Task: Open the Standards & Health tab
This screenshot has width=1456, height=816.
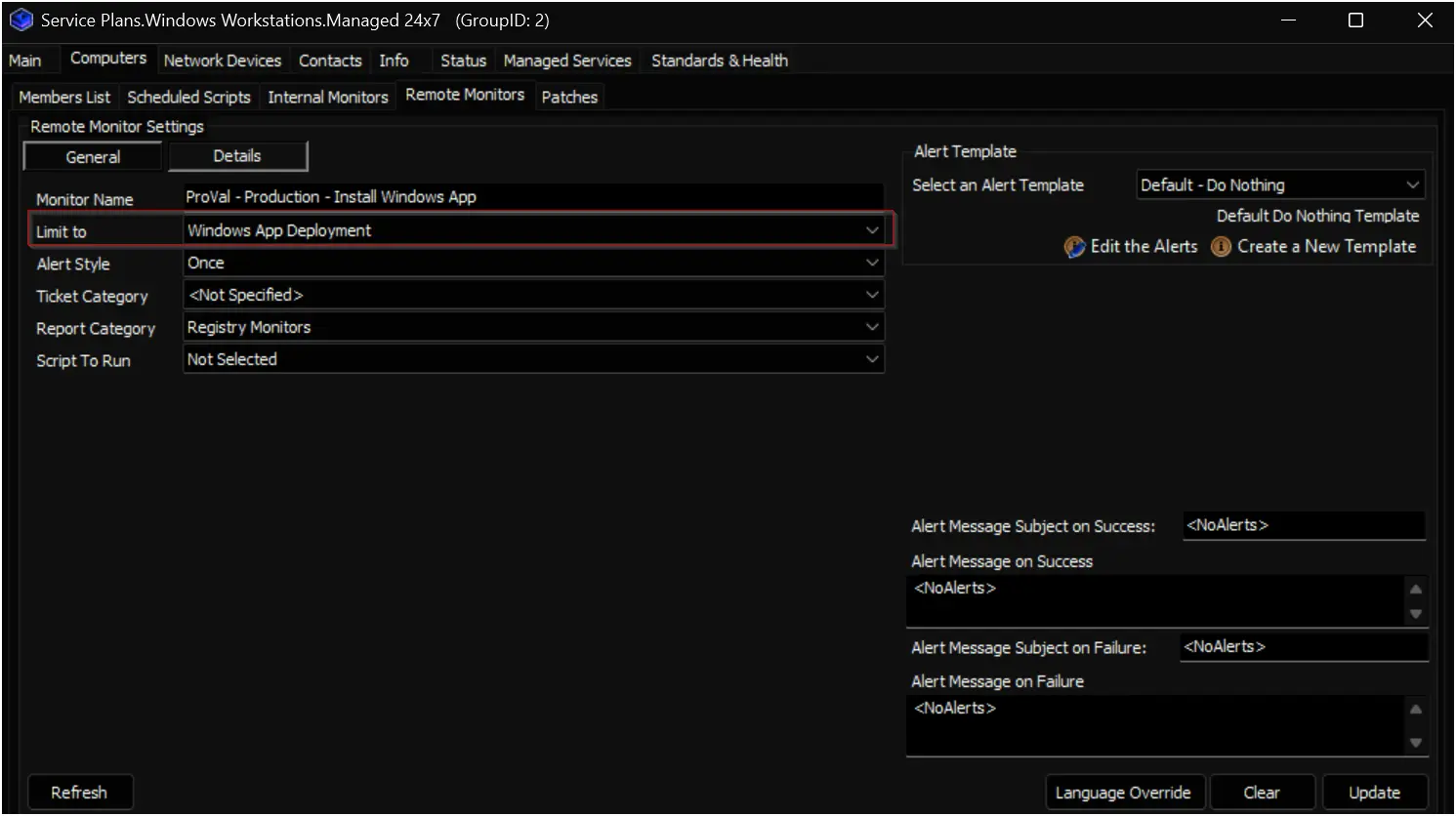Action: (719, 61)
